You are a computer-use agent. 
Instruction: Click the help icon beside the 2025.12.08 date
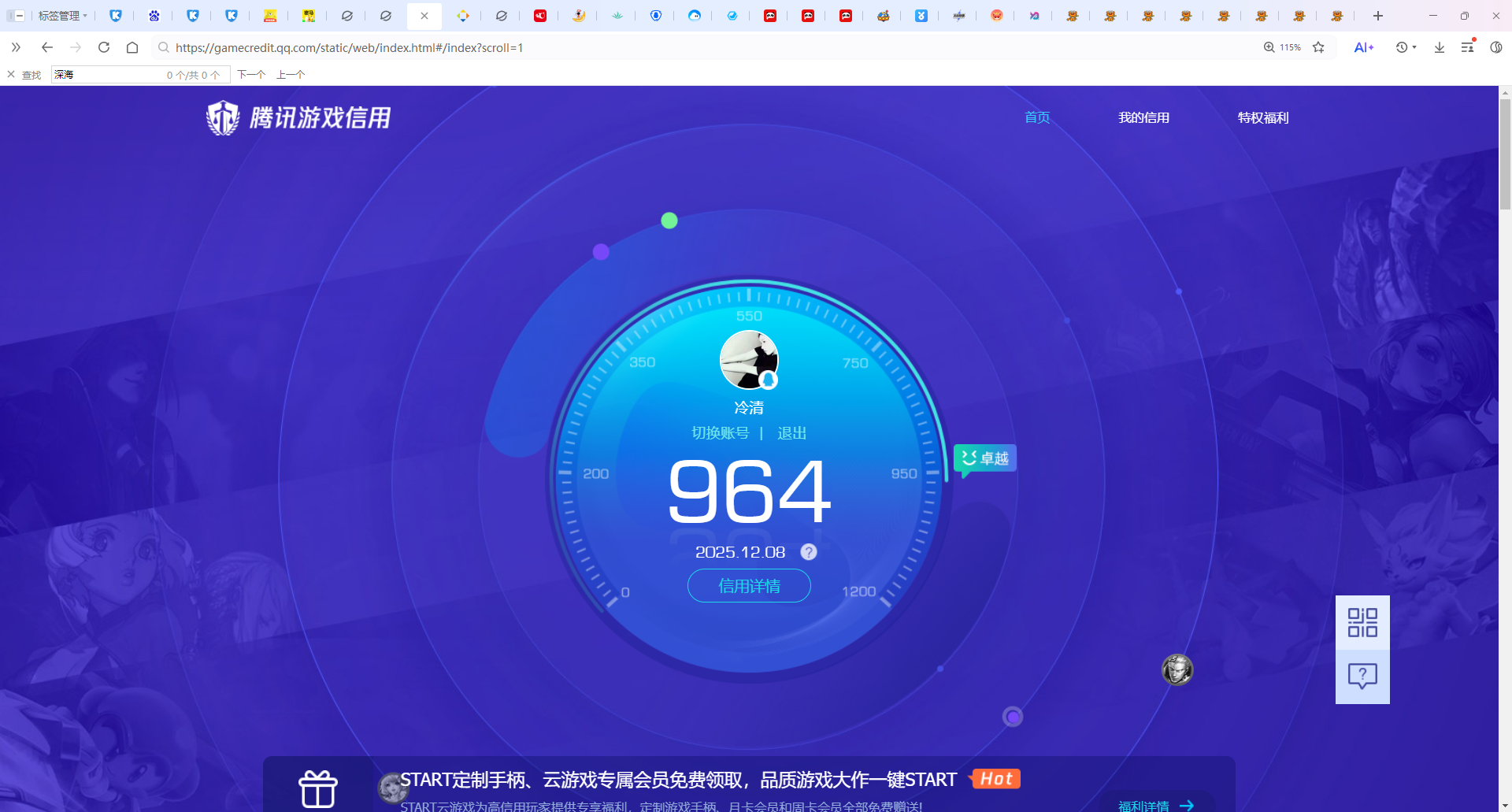coord(808,552)
